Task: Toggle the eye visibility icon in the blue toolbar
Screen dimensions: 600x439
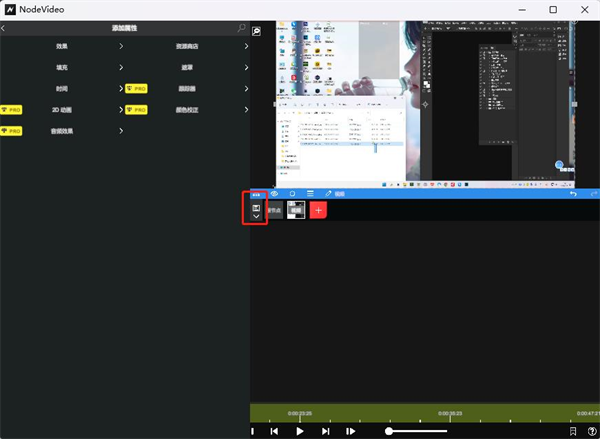Action: (x=274, y=193)
